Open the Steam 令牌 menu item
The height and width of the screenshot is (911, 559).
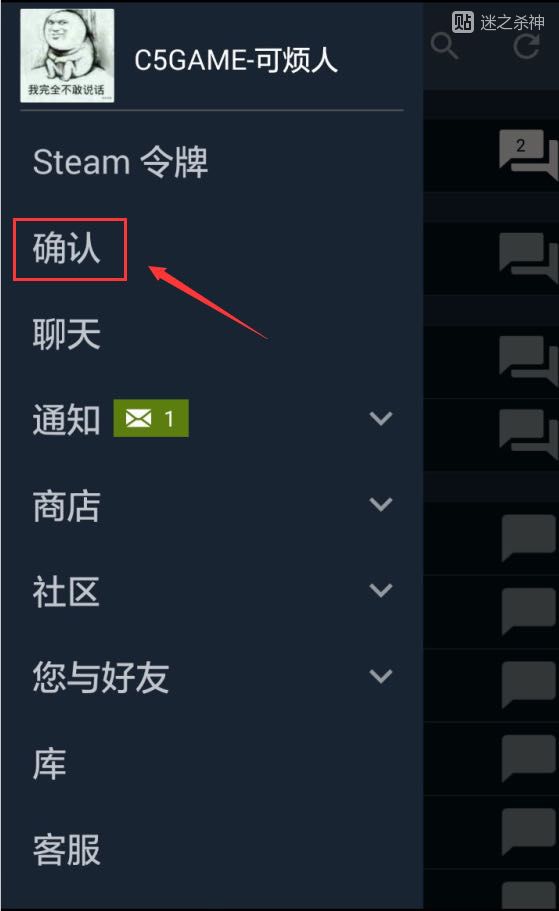[120, 162]
